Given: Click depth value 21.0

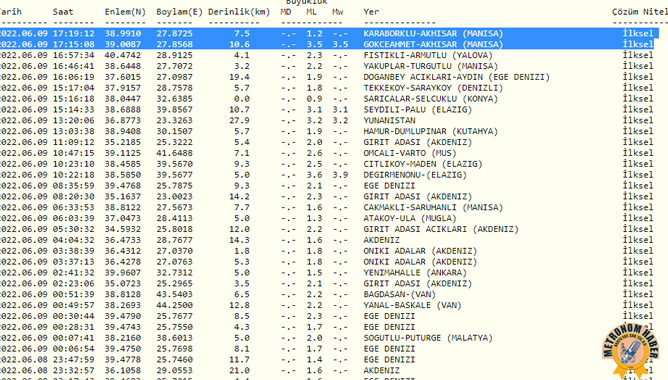Looking at the screenshot, I should click(x=239, y=371).
